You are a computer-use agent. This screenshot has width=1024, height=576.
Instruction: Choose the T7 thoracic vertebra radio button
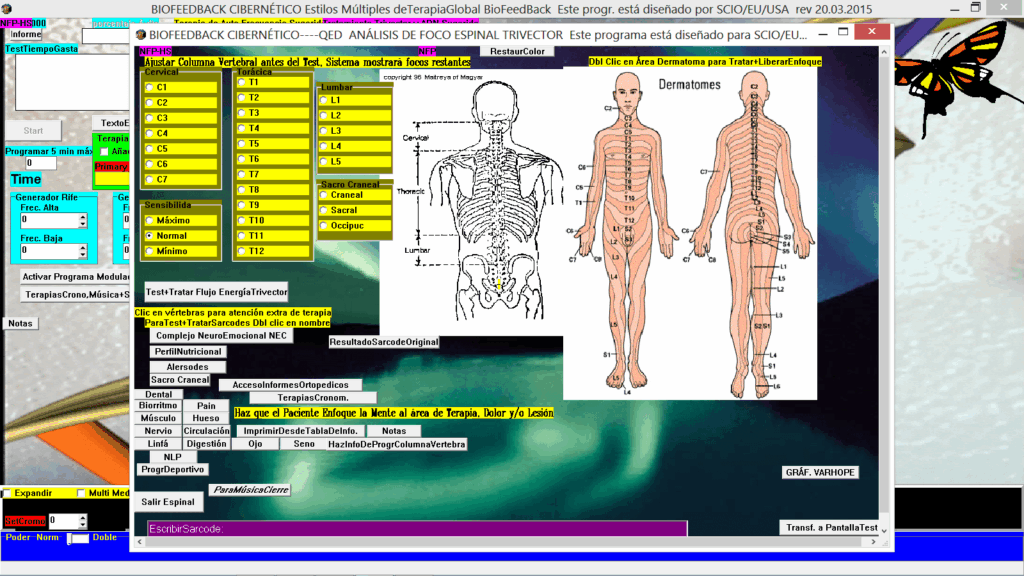(242, 174)
